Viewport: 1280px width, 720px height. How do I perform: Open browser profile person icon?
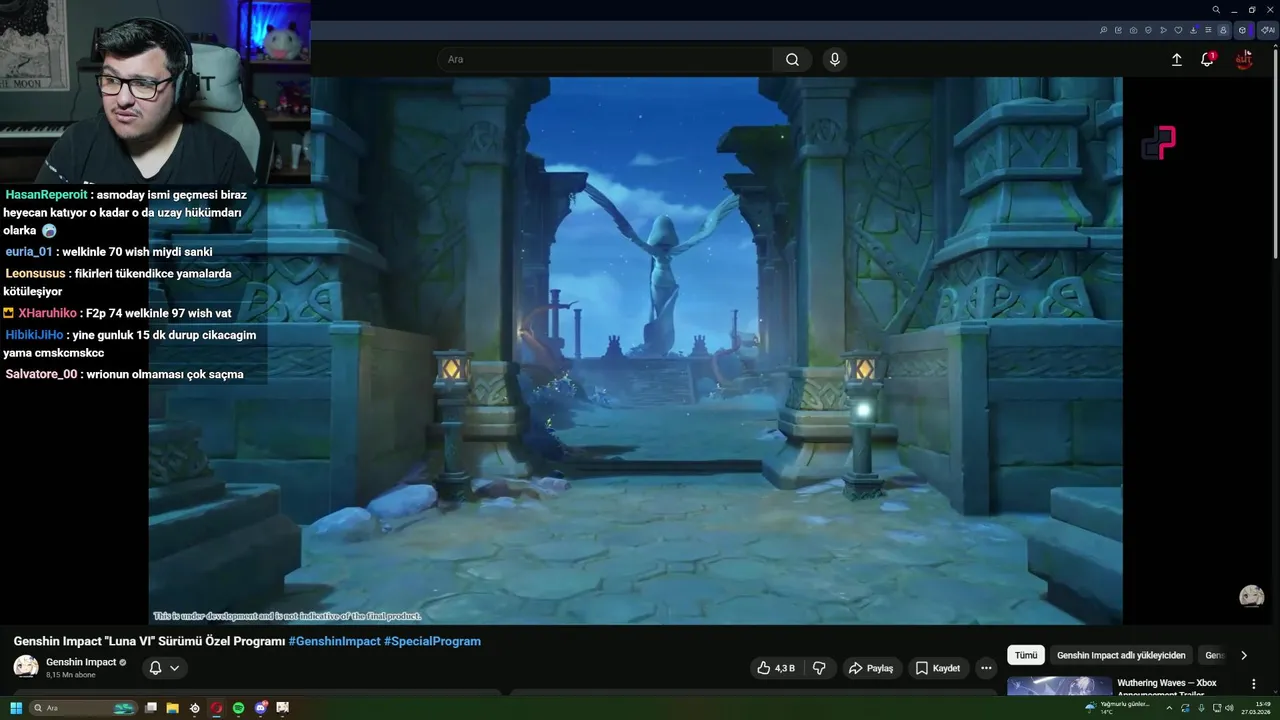[1223, 30]
